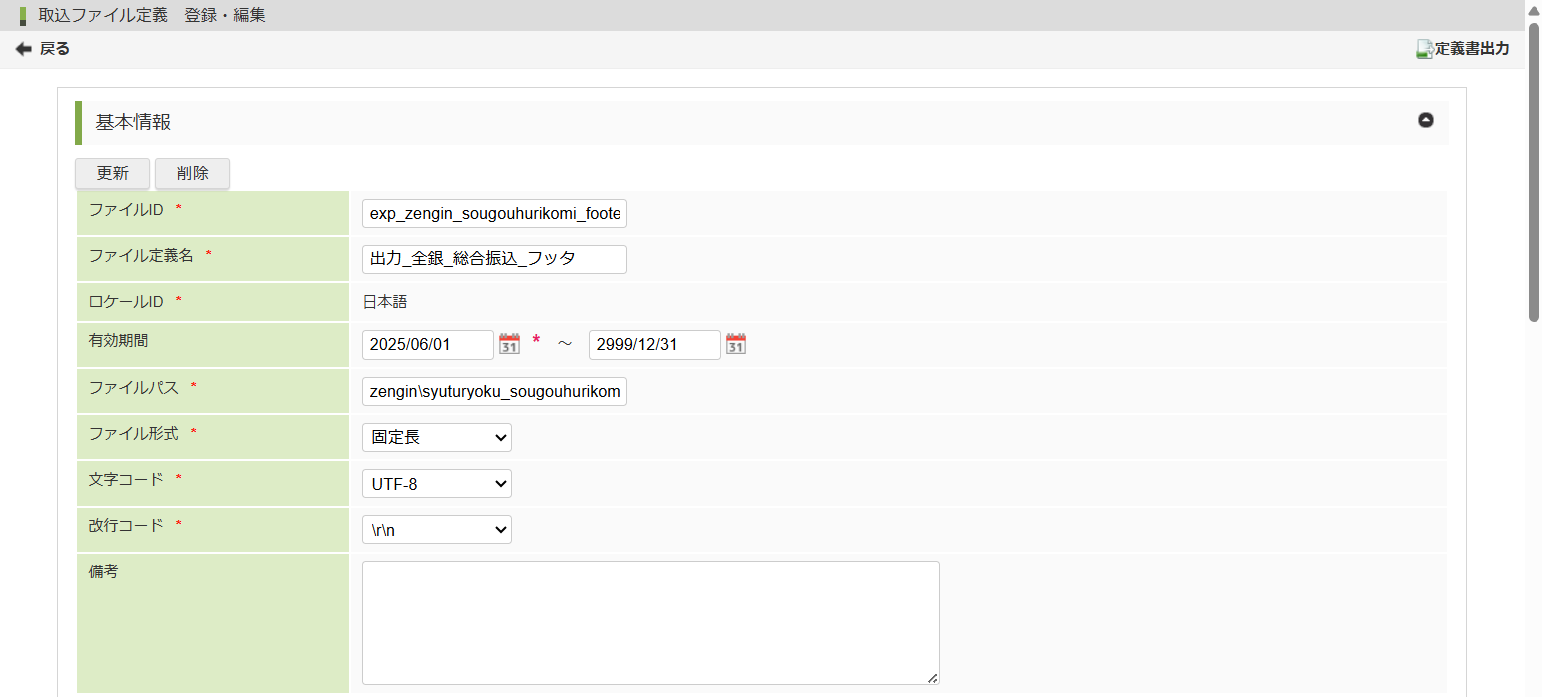Open the 文字コード dropdown showing UTF-8
Image resolution: width=1542 pixels, height=697 pixels.
pos(436,484)
